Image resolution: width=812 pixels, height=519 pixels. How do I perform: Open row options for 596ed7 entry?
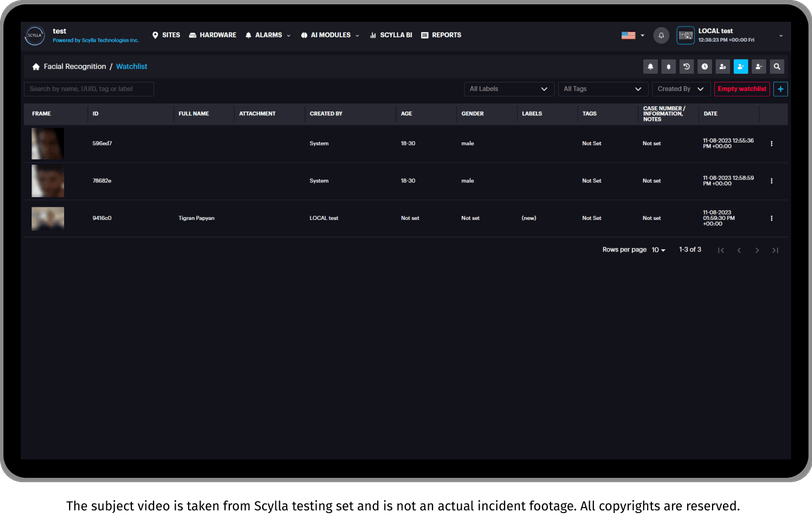click(x=772, y=143)
